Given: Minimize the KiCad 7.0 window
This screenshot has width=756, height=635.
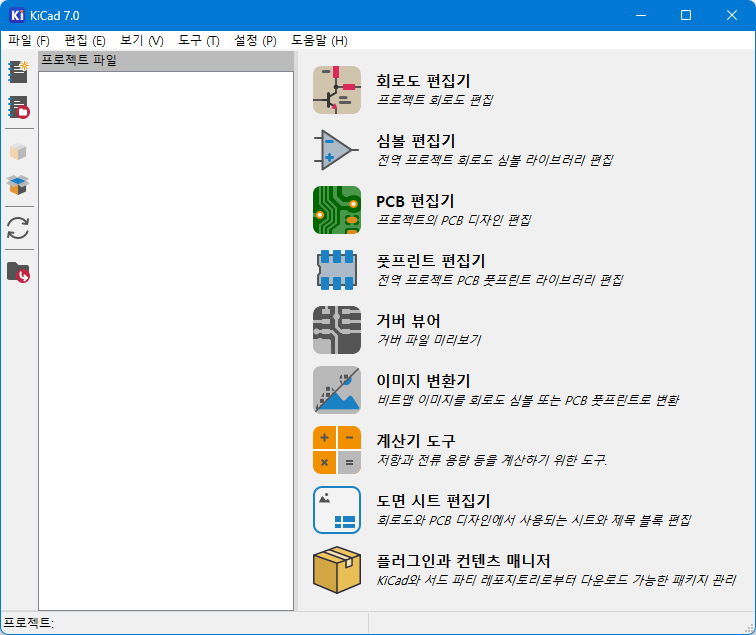Looking at the screenshot, I should pyautogui.click(x=641, y=15).
